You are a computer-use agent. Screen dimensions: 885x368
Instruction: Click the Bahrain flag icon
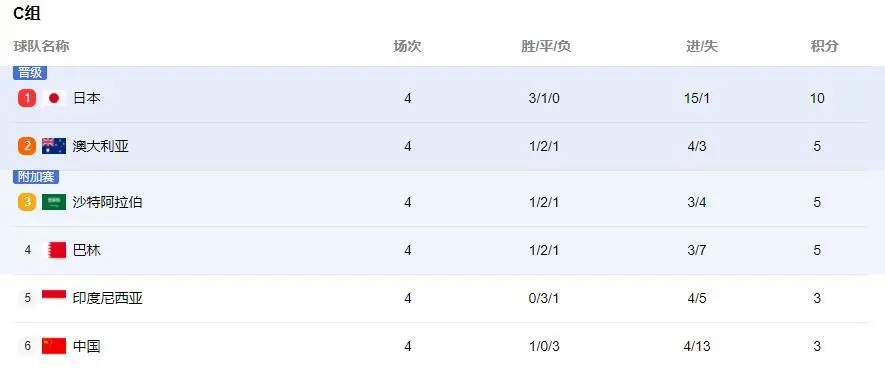56,250
